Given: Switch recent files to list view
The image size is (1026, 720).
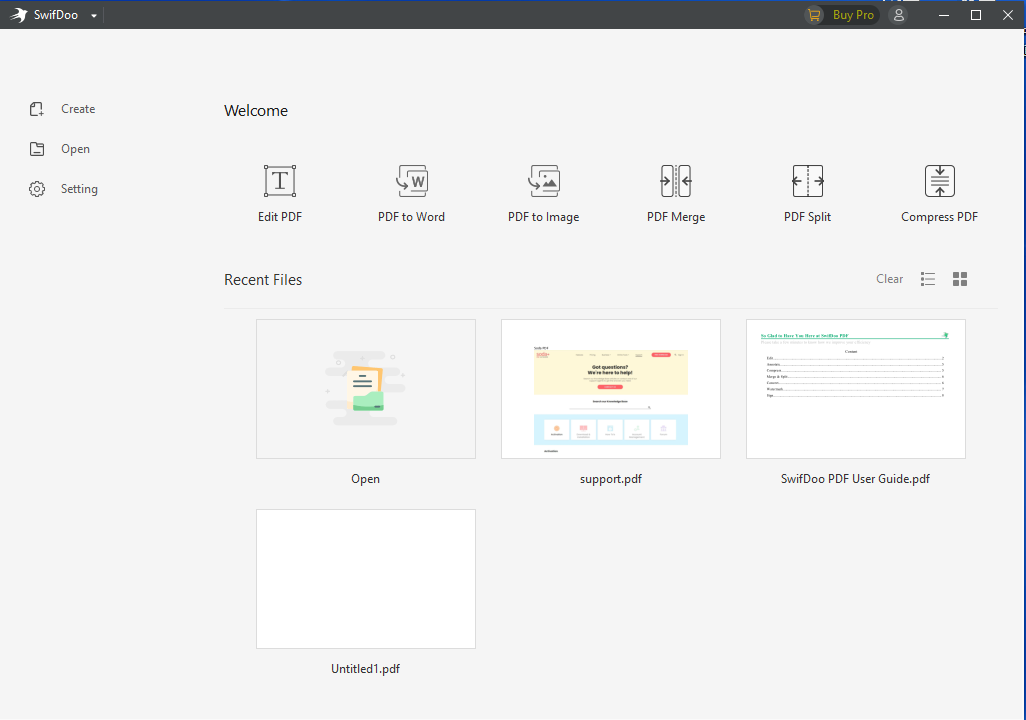Looking at the screenshot, I should click(927, 279).
